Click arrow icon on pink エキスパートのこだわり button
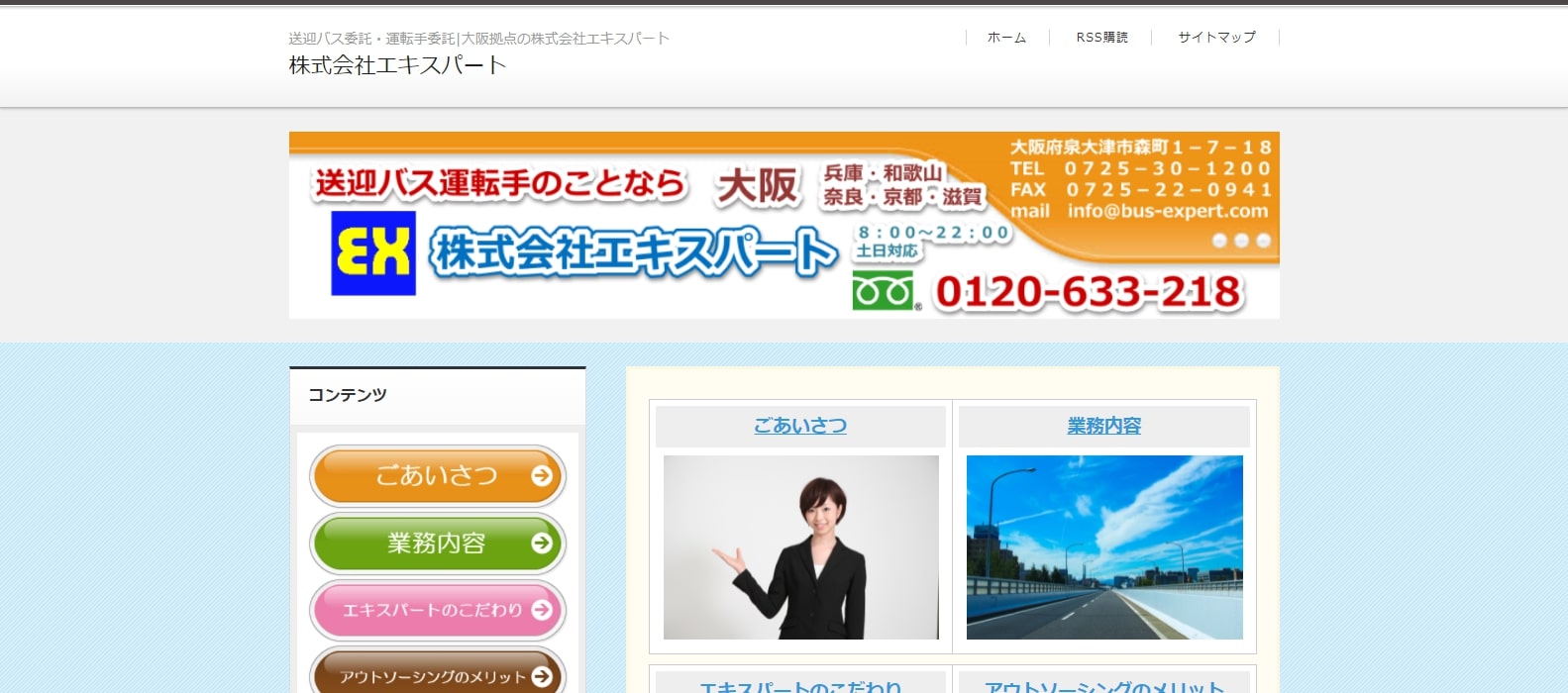 (541, 610)
